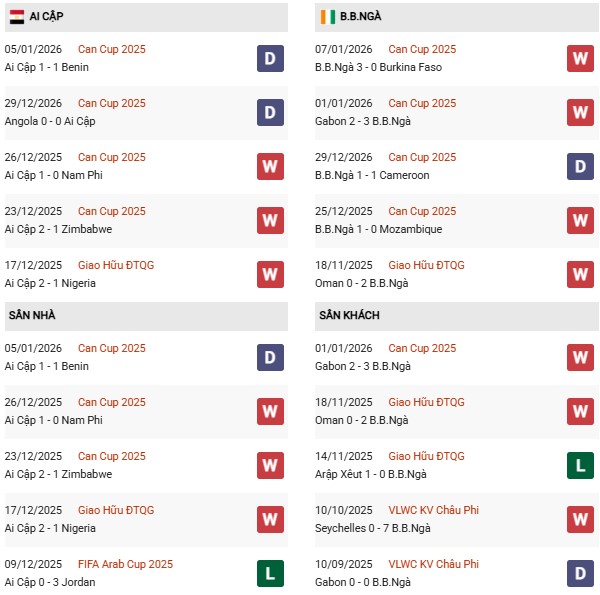Click D badge for Gabon 0-0 B.B.Ngà

point(581,573)
